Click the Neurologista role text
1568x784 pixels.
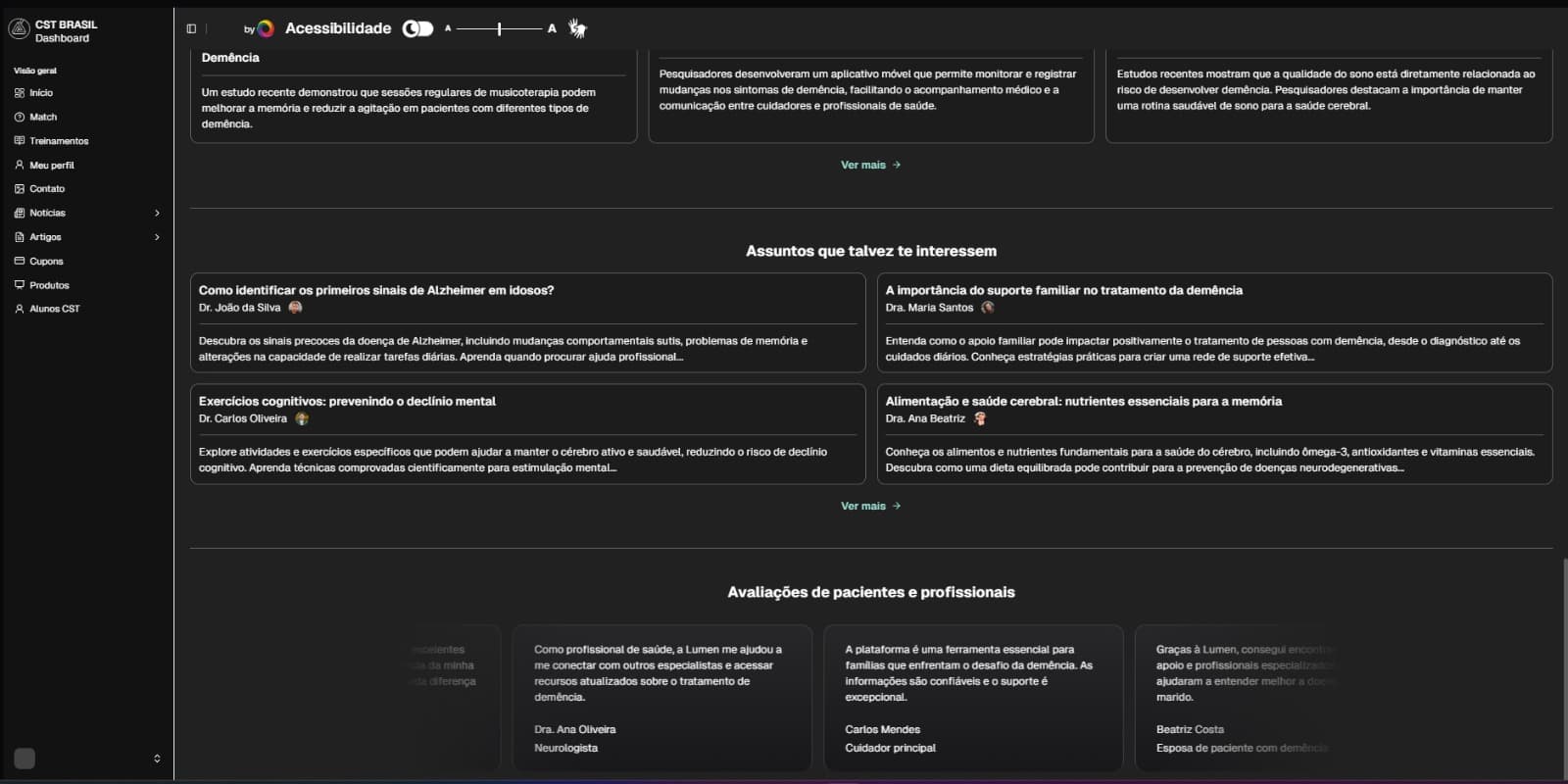pos(565,748)
